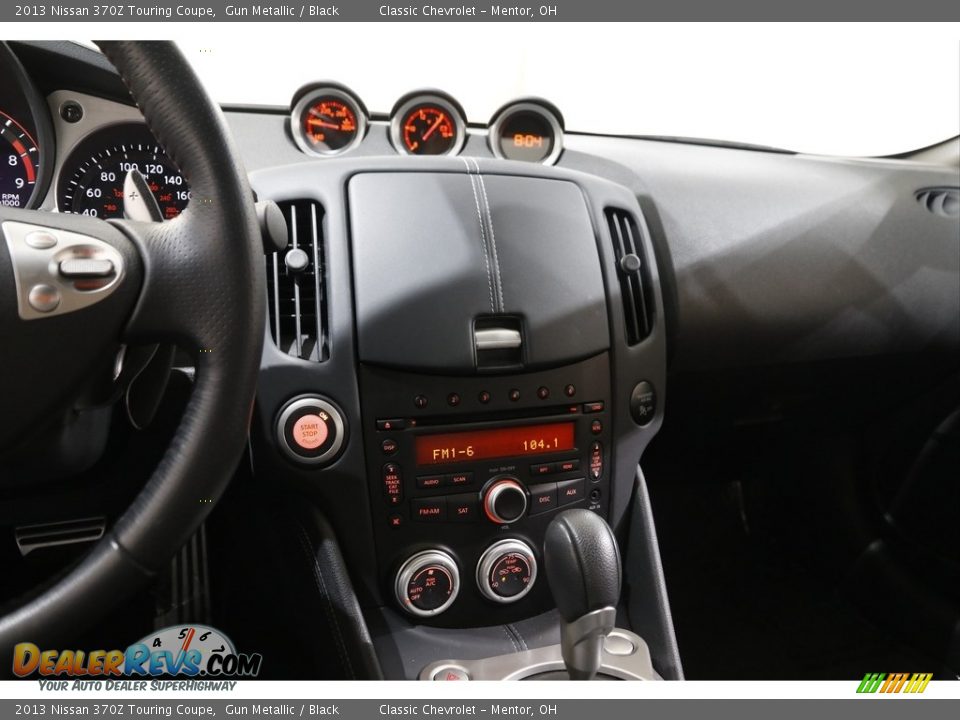
Task: Select radio preset button 2
Action: [x=453, y=399]
